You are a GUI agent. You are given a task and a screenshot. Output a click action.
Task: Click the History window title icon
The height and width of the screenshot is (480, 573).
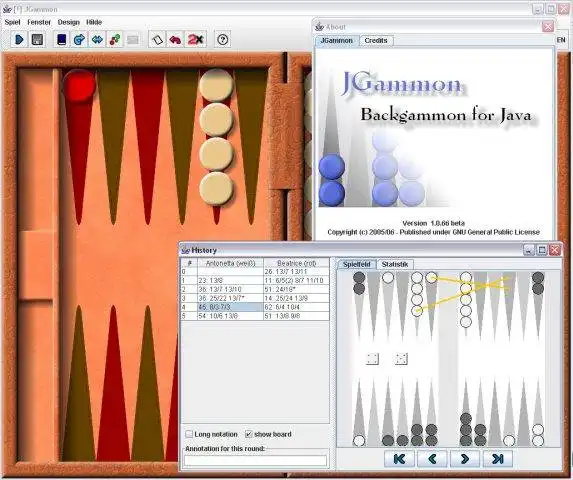pos(185,250)
